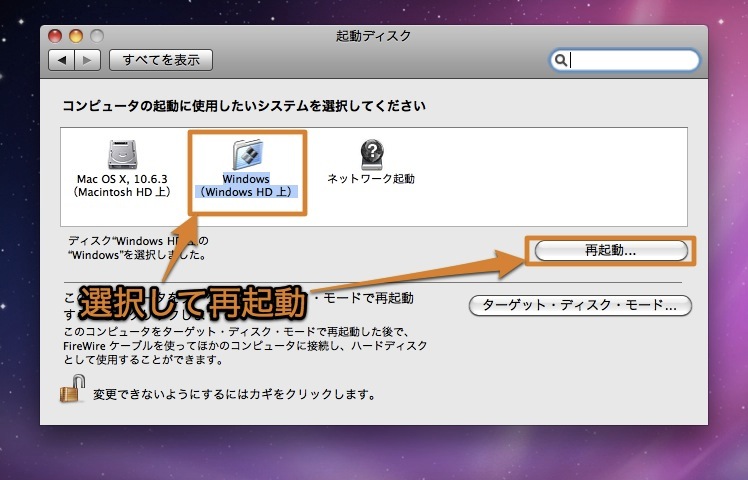Image resolution: width=748 pixels, height=480 pixels.
Task: Go forward with the right arrow button
Action: point(87,60)
